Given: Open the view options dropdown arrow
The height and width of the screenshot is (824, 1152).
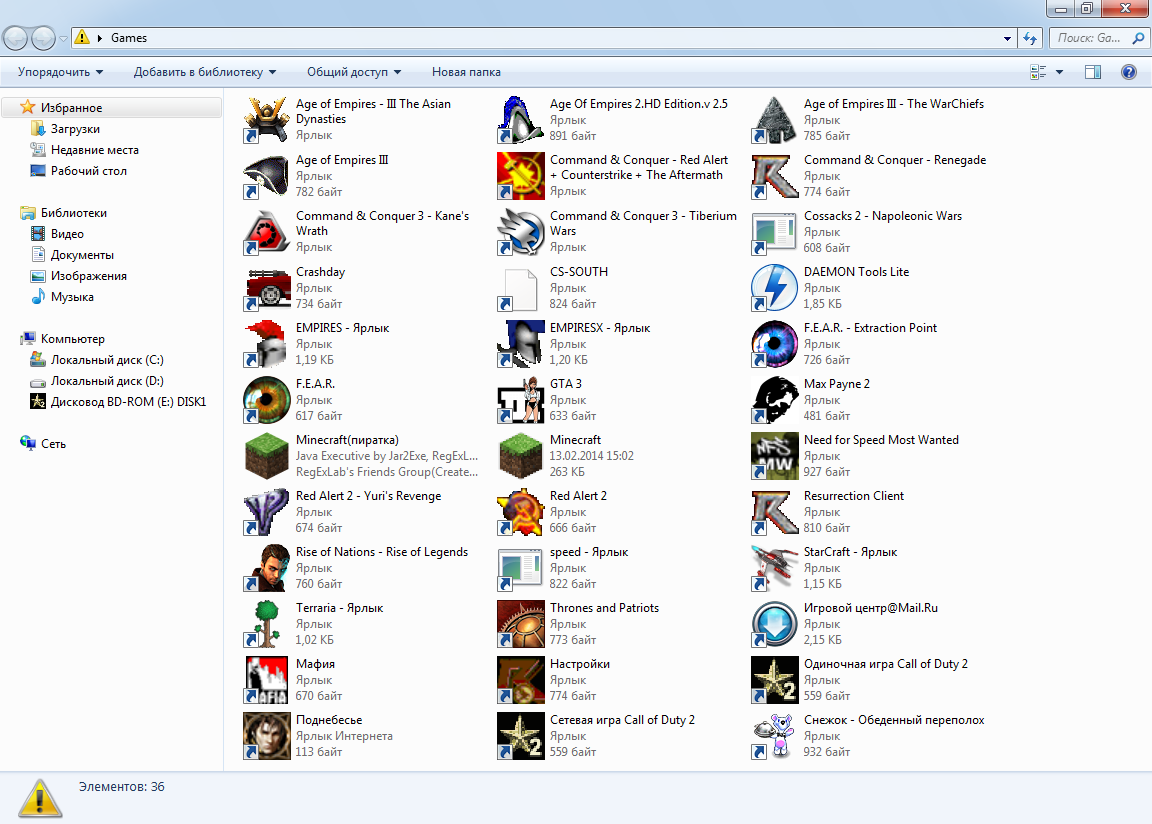Looking at the screenshot, I should point(1059,72).
